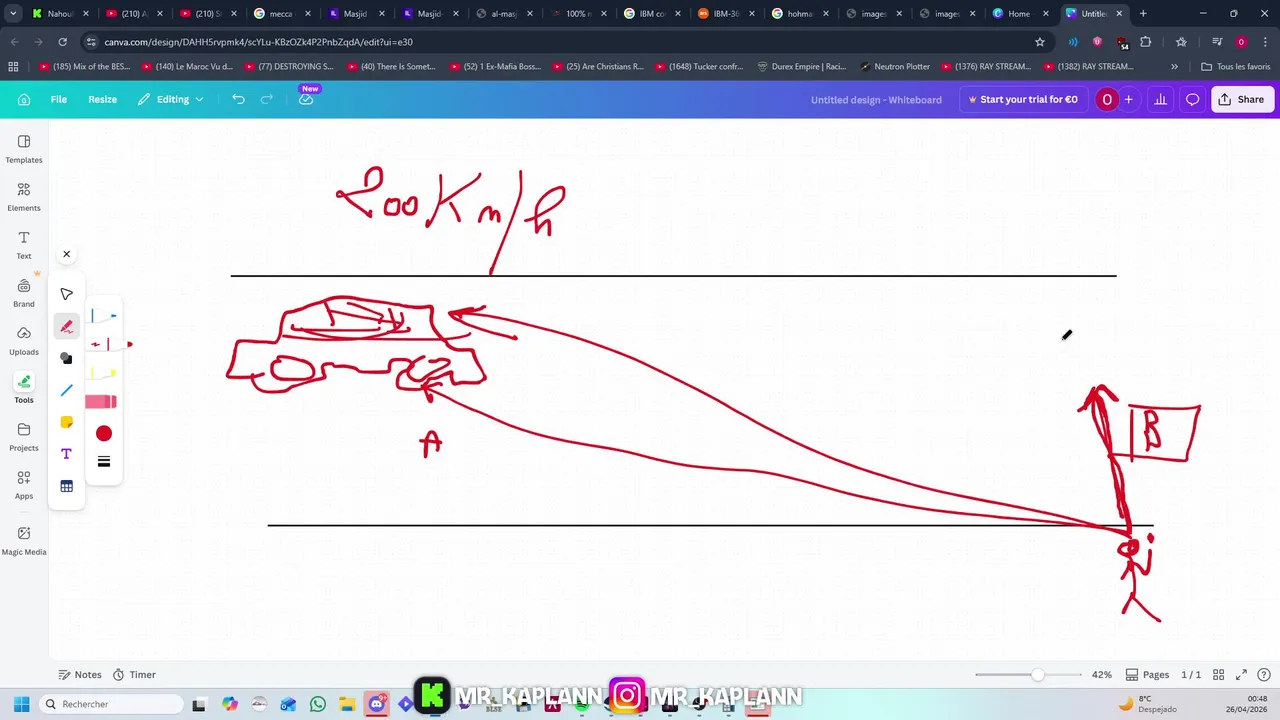Image resolution: width=1280 pixels, height=720 pixels.
Task: Open the 42% zoom level menu
Action: 1101,675
